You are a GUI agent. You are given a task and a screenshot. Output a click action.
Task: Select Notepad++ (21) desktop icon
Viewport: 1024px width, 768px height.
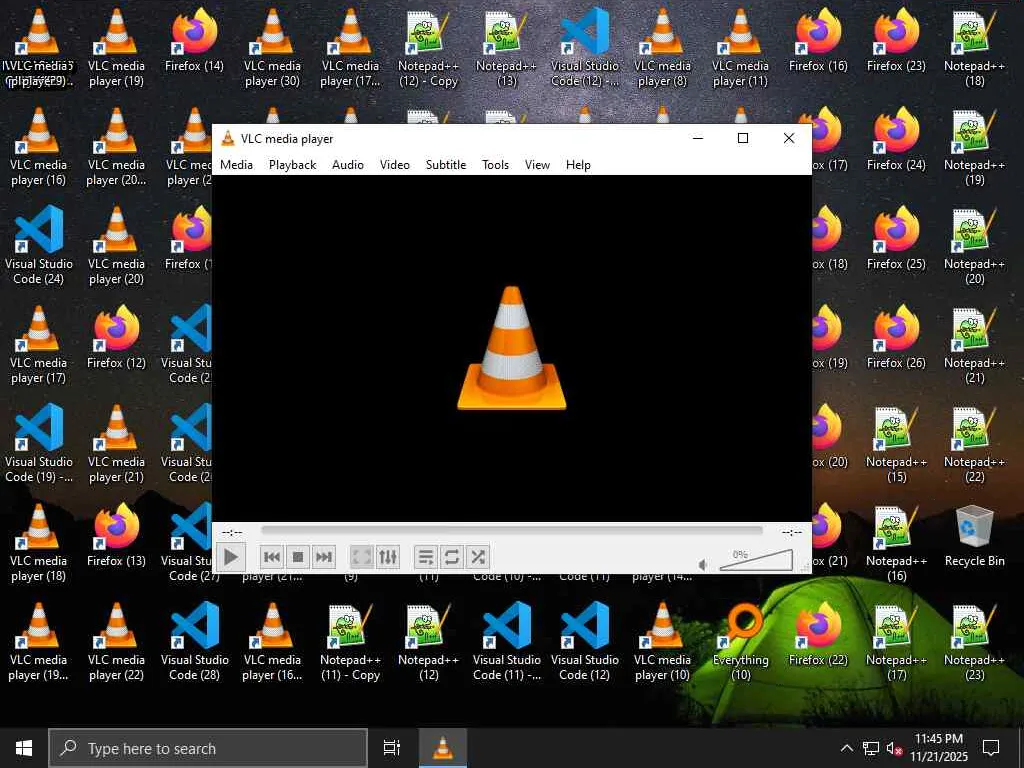pos(974,345)
